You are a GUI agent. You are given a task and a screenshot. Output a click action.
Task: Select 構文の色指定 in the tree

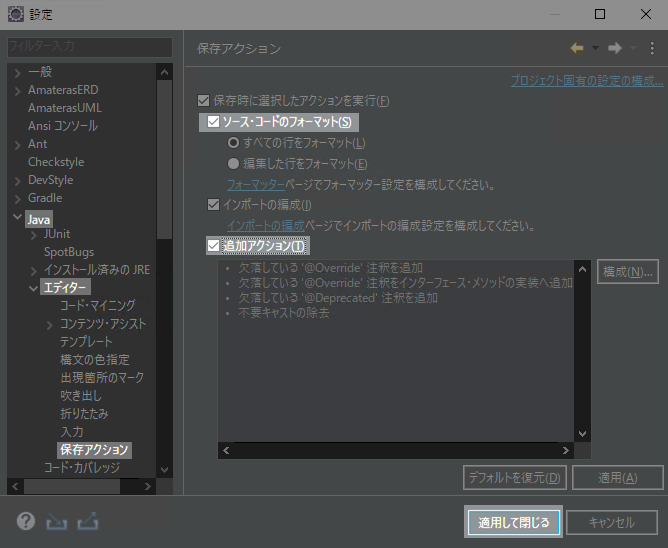(95, 360)
